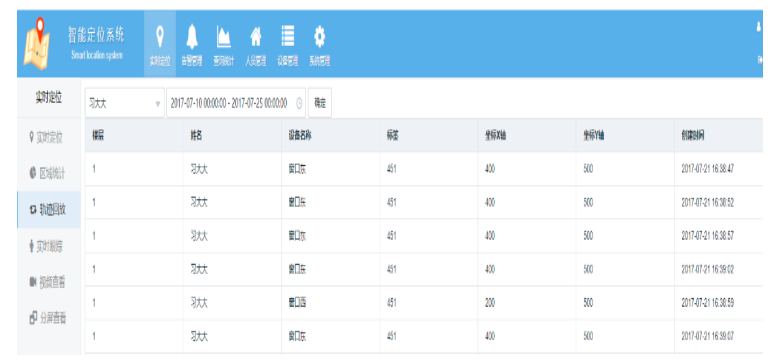Image resolution: width=772 pixels, height=362 pixels.
Task: Click the 确定 confirm button
Action: (x=320, y=103)
